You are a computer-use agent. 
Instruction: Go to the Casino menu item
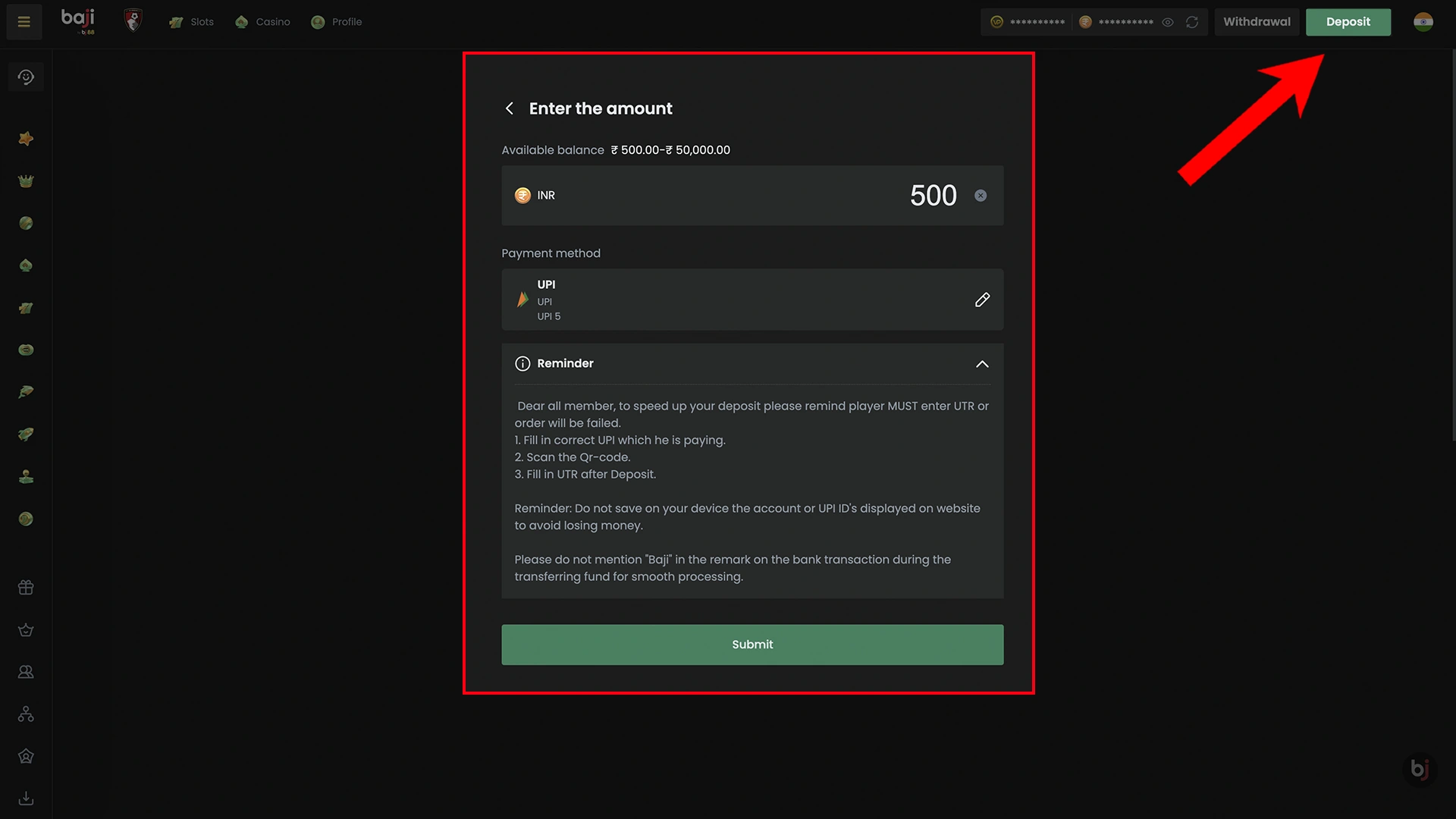262,22
